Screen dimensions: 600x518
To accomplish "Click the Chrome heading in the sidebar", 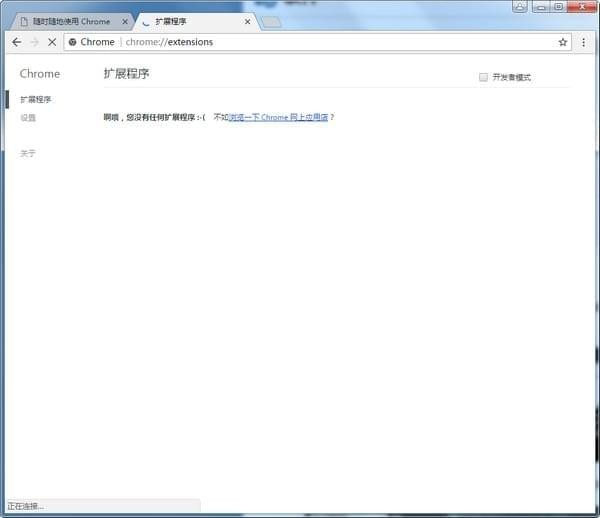I will point(40,74).
